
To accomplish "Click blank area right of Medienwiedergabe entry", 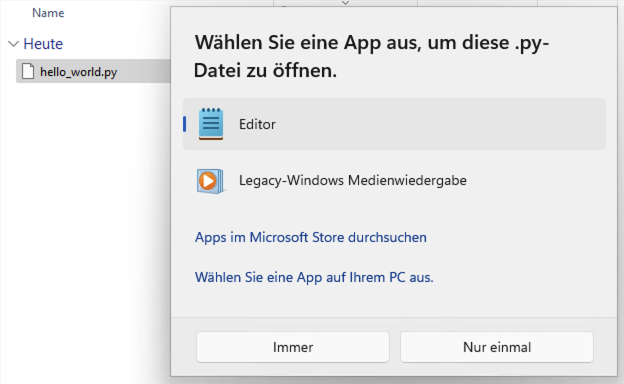I will point(535,180).
